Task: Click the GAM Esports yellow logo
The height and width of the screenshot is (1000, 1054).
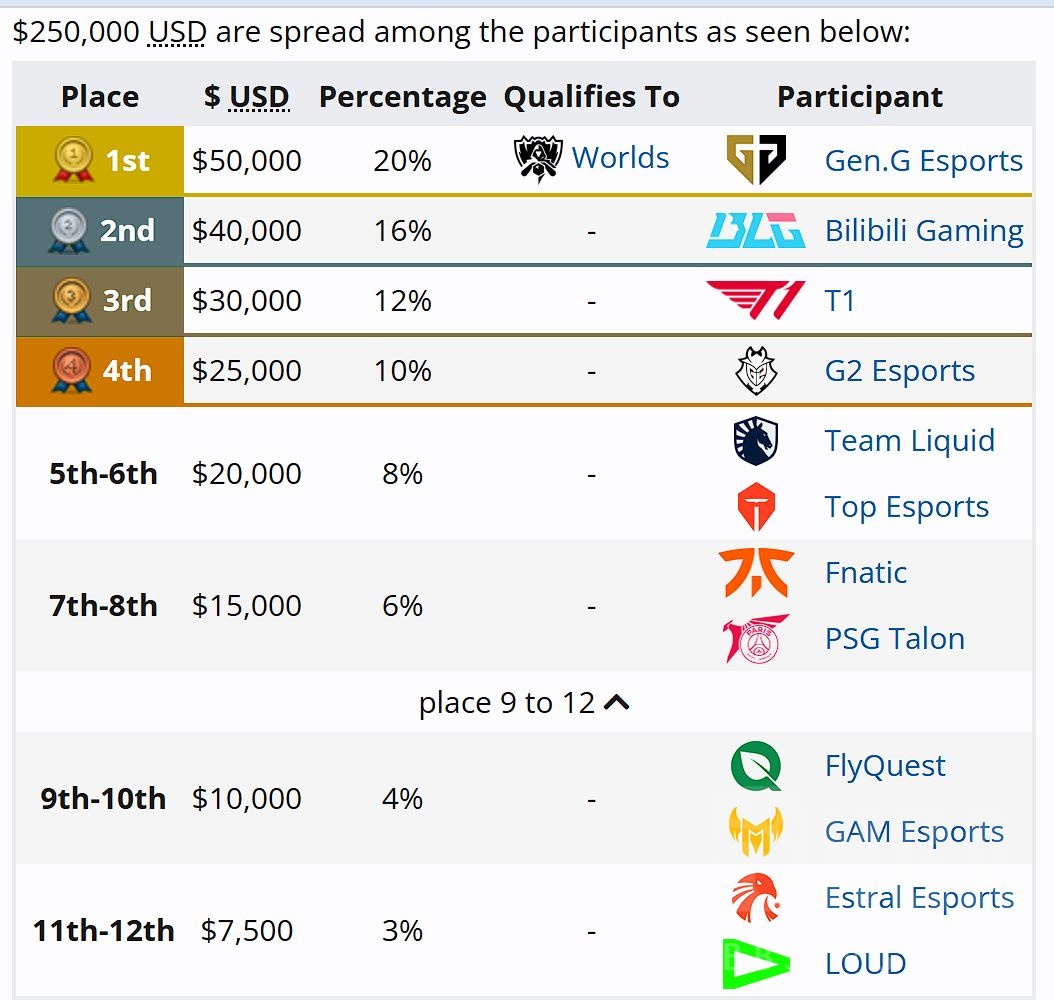Action: click(755, 832)
